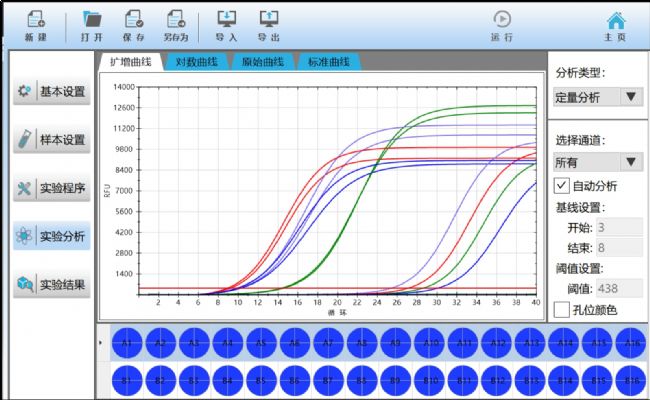The height and width of the screenshot is (400, 650).
Task: Disable the 自动分析 checkbox
Action: 561,185
